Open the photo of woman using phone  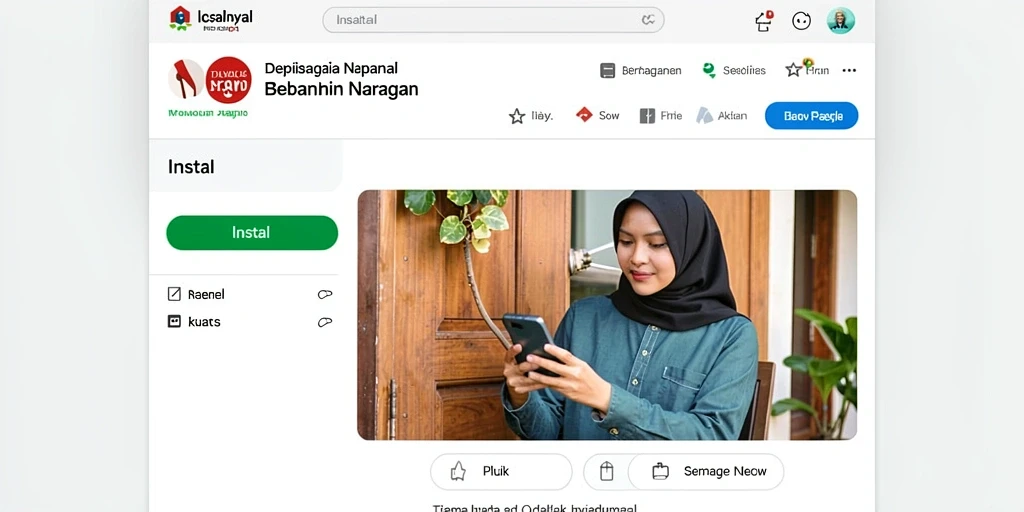[607, 315]
